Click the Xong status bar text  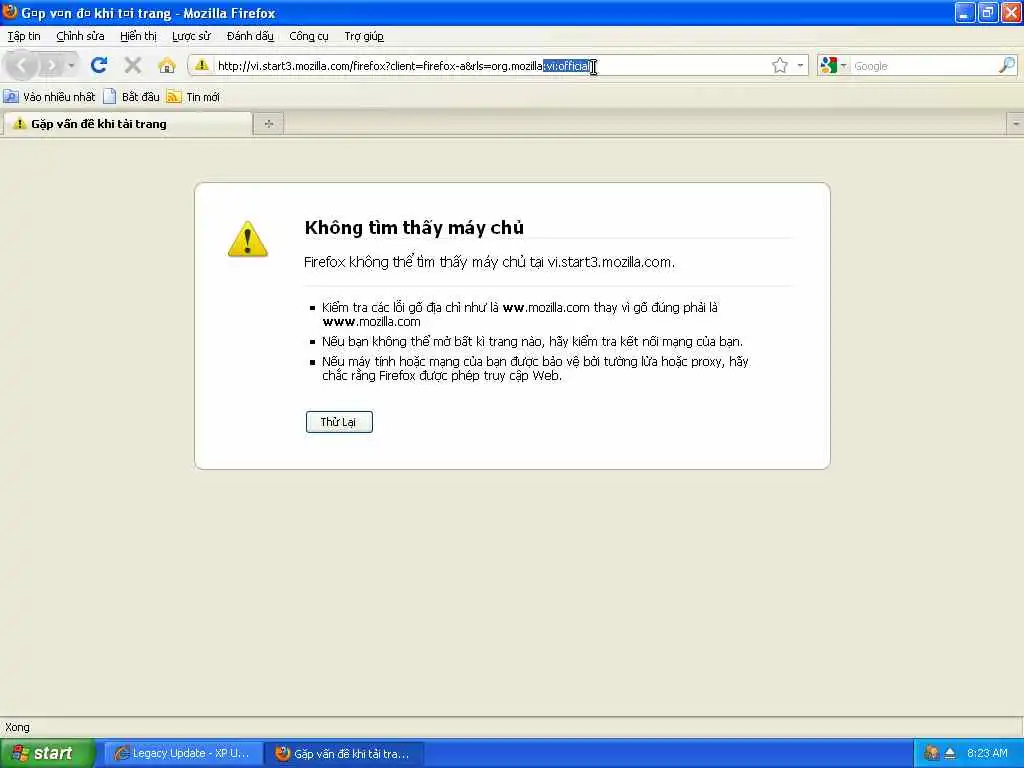17,727
